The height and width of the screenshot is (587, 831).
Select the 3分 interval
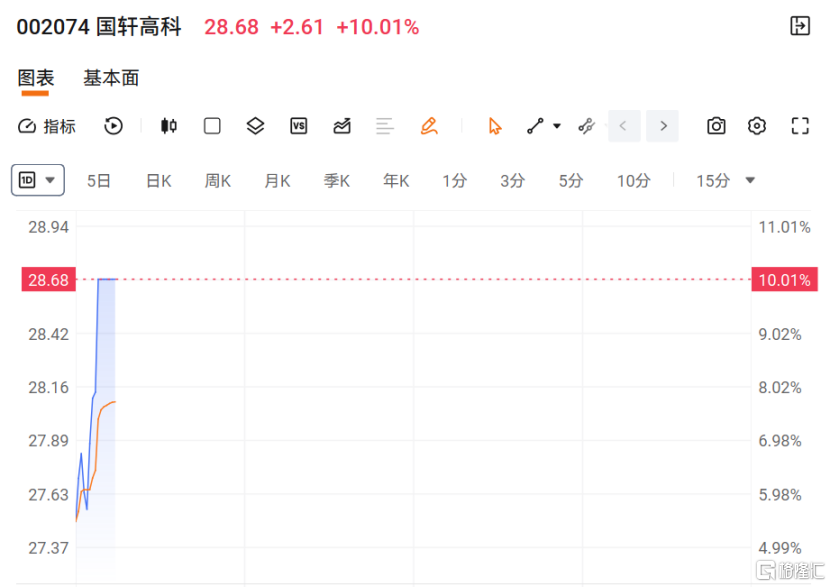click(x=512, y=181)
